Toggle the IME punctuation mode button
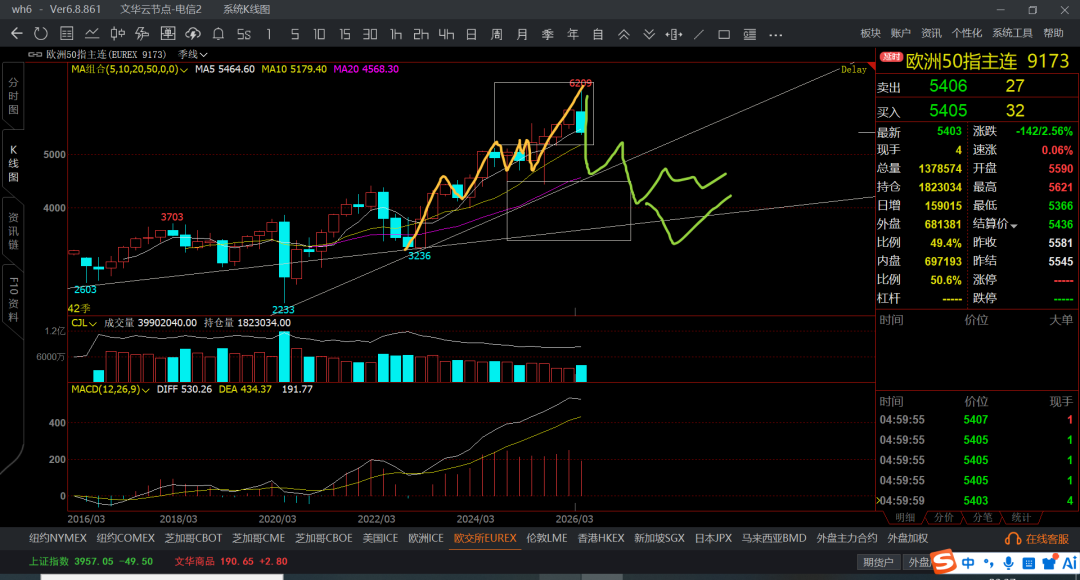Viewport: 1080px width, 580px height. point(989,563)
